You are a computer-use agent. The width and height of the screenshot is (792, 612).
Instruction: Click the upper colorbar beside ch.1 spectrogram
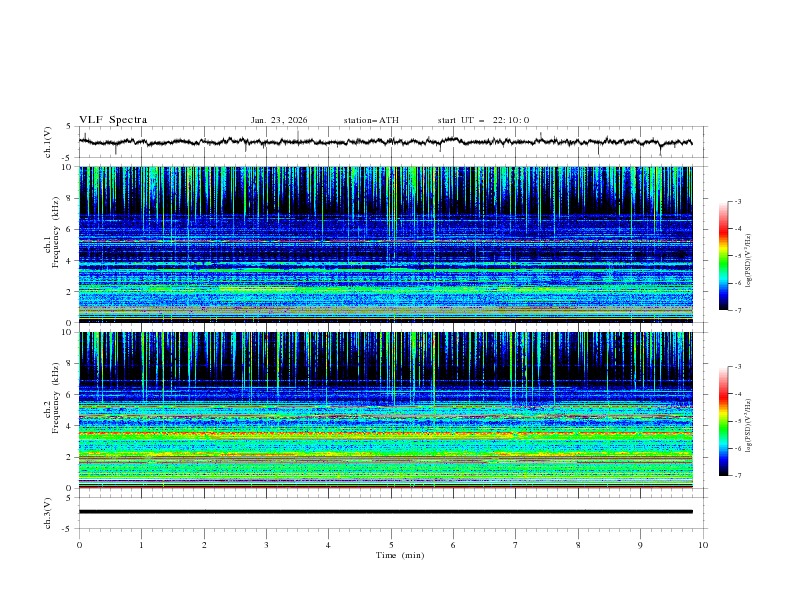(723, 256)
